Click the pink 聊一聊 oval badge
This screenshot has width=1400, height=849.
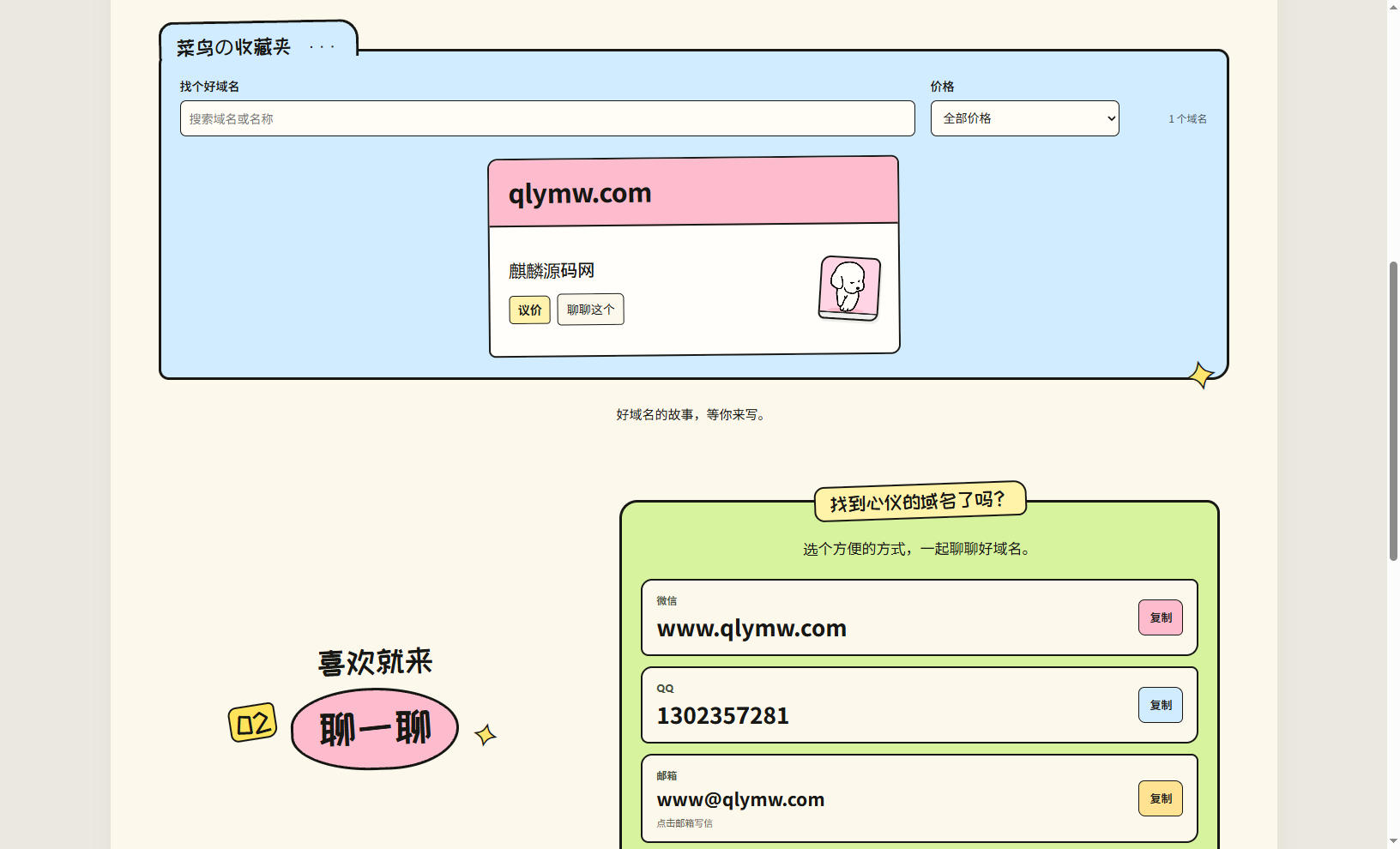click(375, 729)
